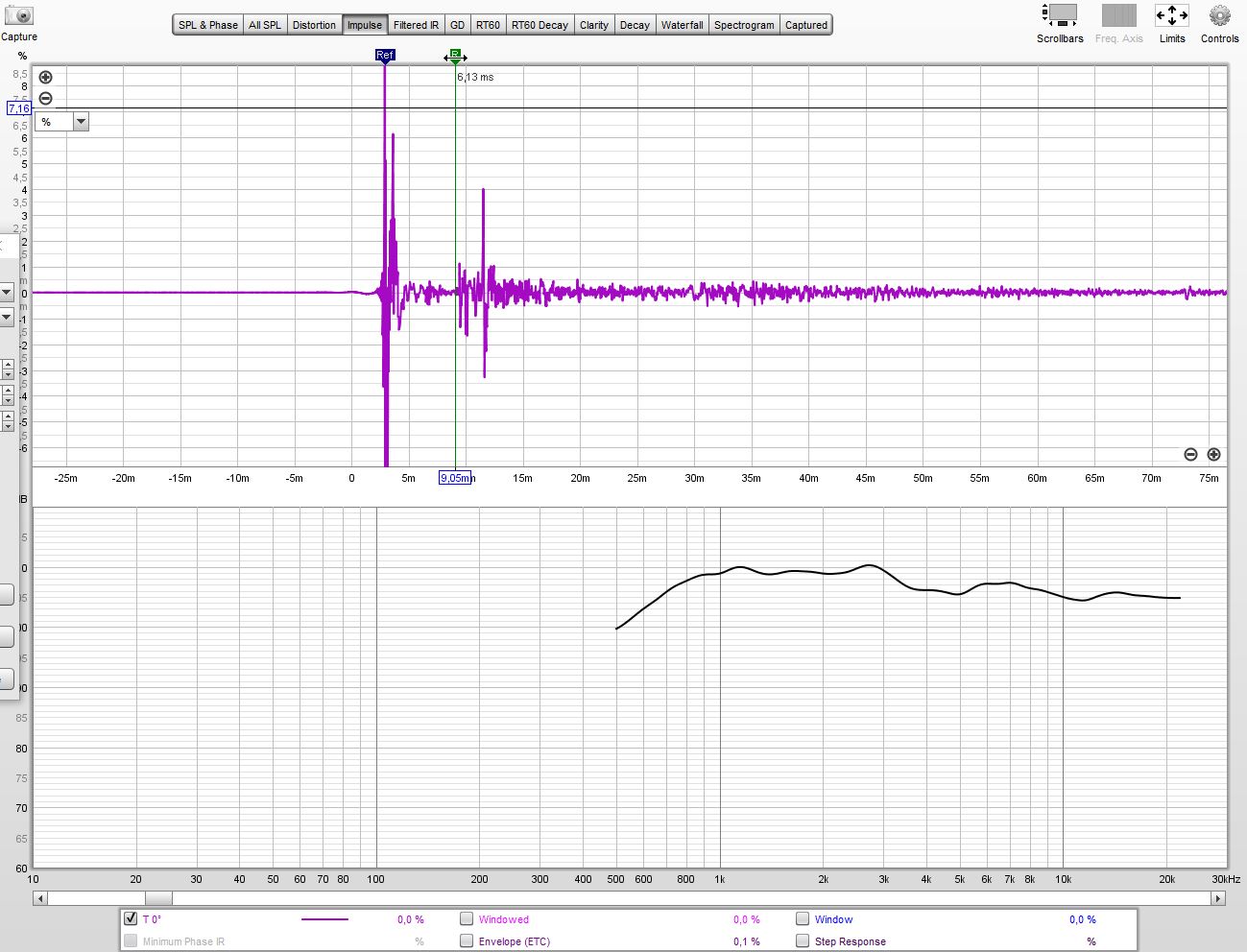This screenshot has width=1247, height=952.
Task: Enable the Step Response checkbox
Action: tap(803, 940)
